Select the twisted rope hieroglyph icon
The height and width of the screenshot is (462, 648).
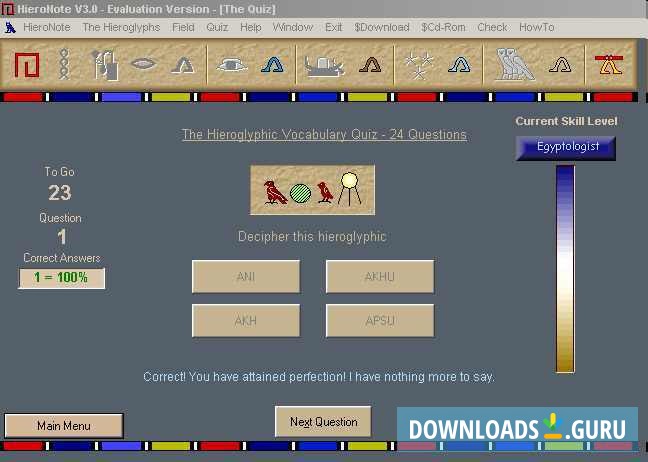pyautogui.click(x=64, y=64)
